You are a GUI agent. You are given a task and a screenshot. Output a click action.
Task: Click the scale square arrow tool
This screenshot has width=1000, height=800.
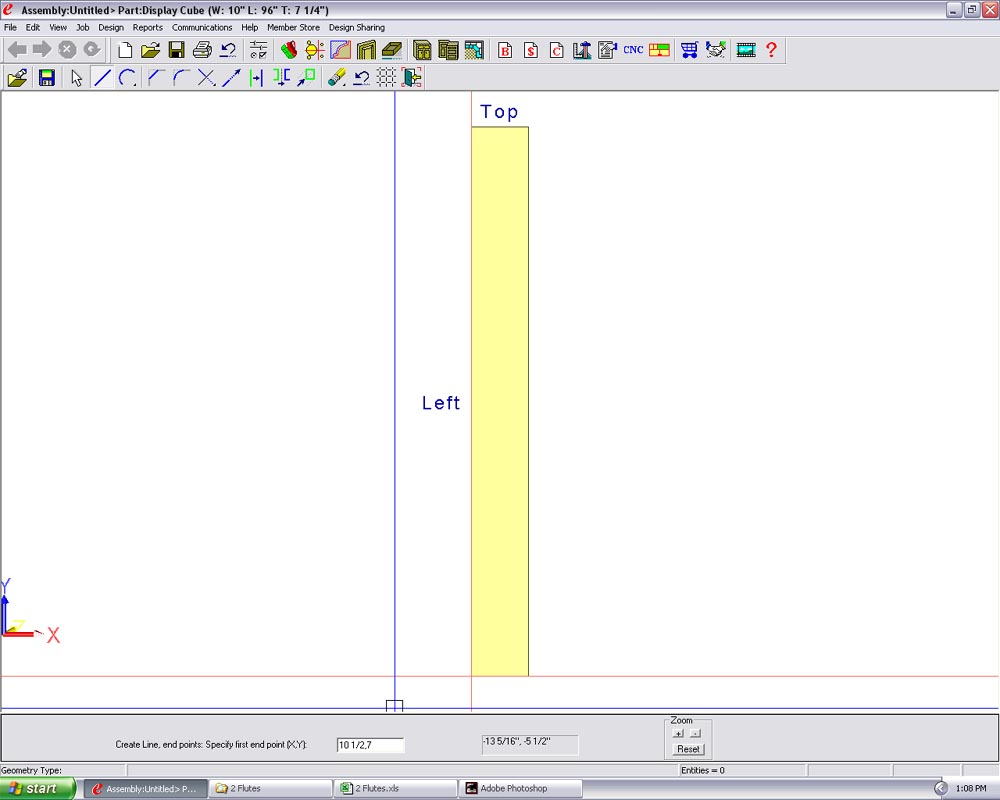[x=307, y=78]
